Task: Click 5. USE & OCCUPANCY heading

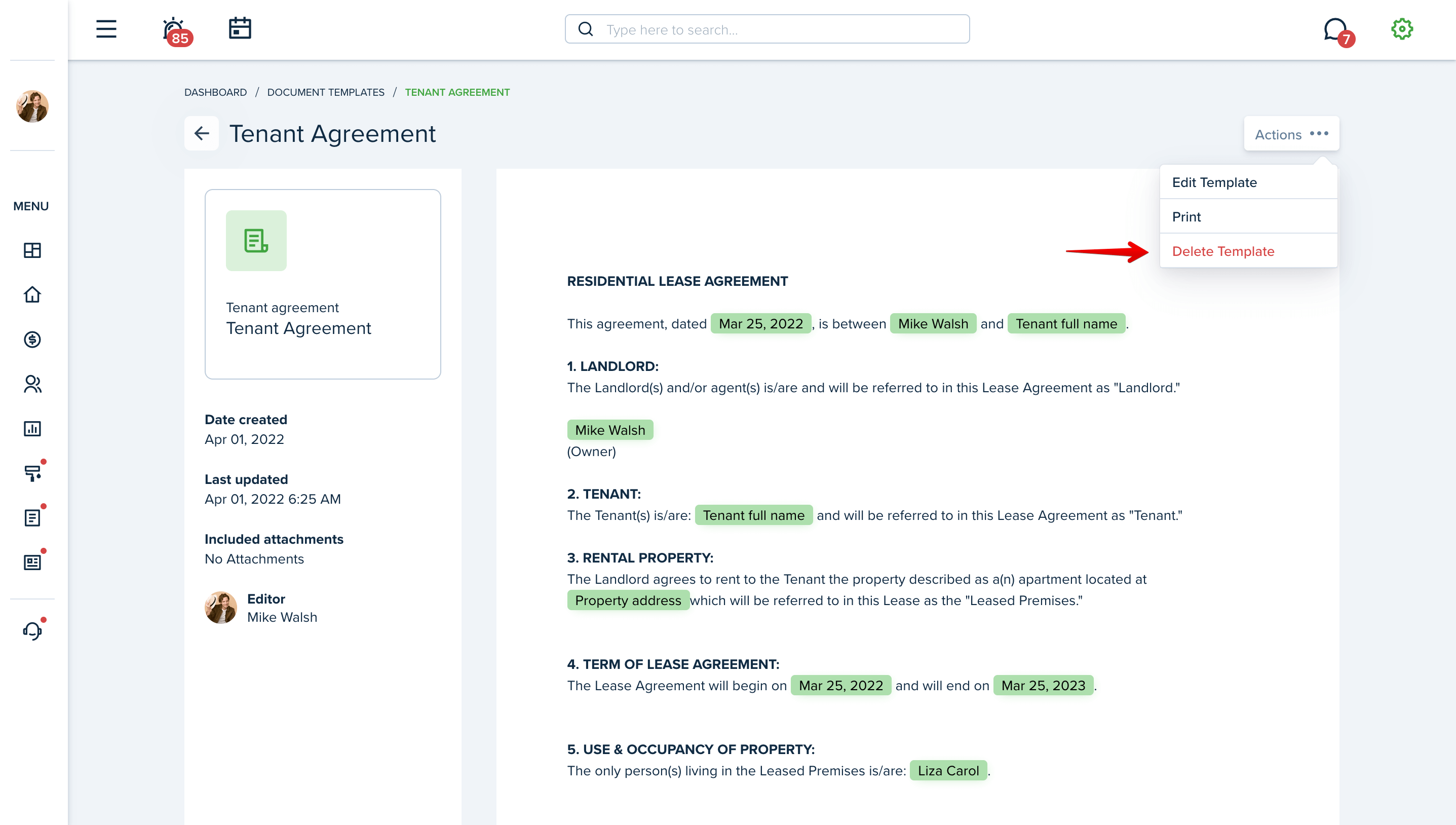Action: pos(691,749)
